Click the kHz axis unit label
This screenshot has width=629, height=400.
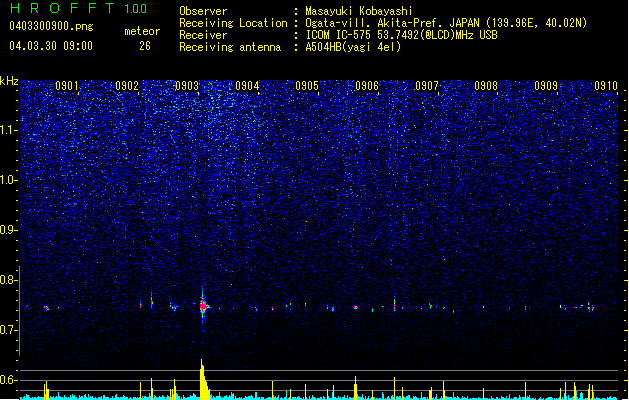pyautogui.click(x=9, y=81)
